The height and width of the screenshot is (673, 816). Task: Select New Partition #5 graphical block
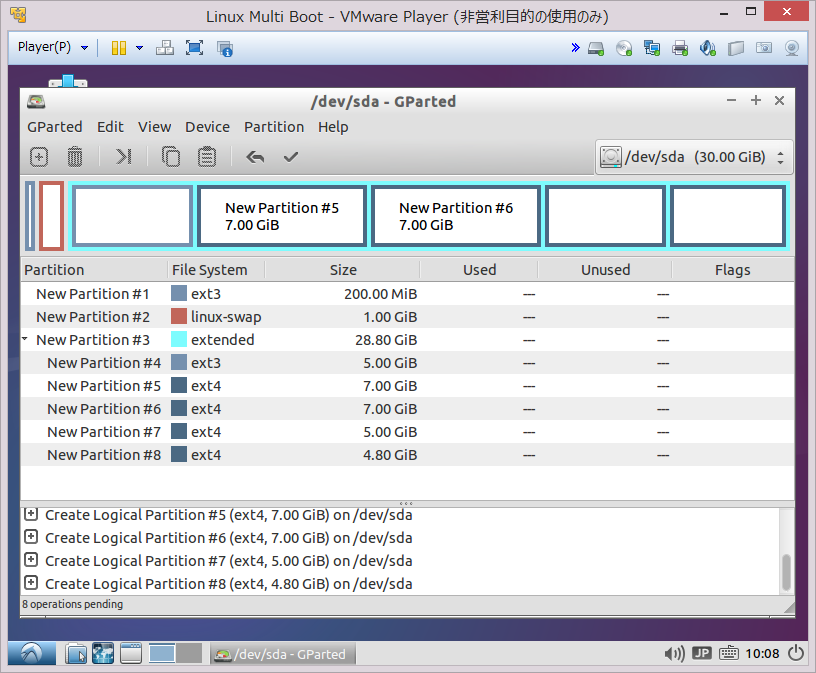[x=282, y=216]
